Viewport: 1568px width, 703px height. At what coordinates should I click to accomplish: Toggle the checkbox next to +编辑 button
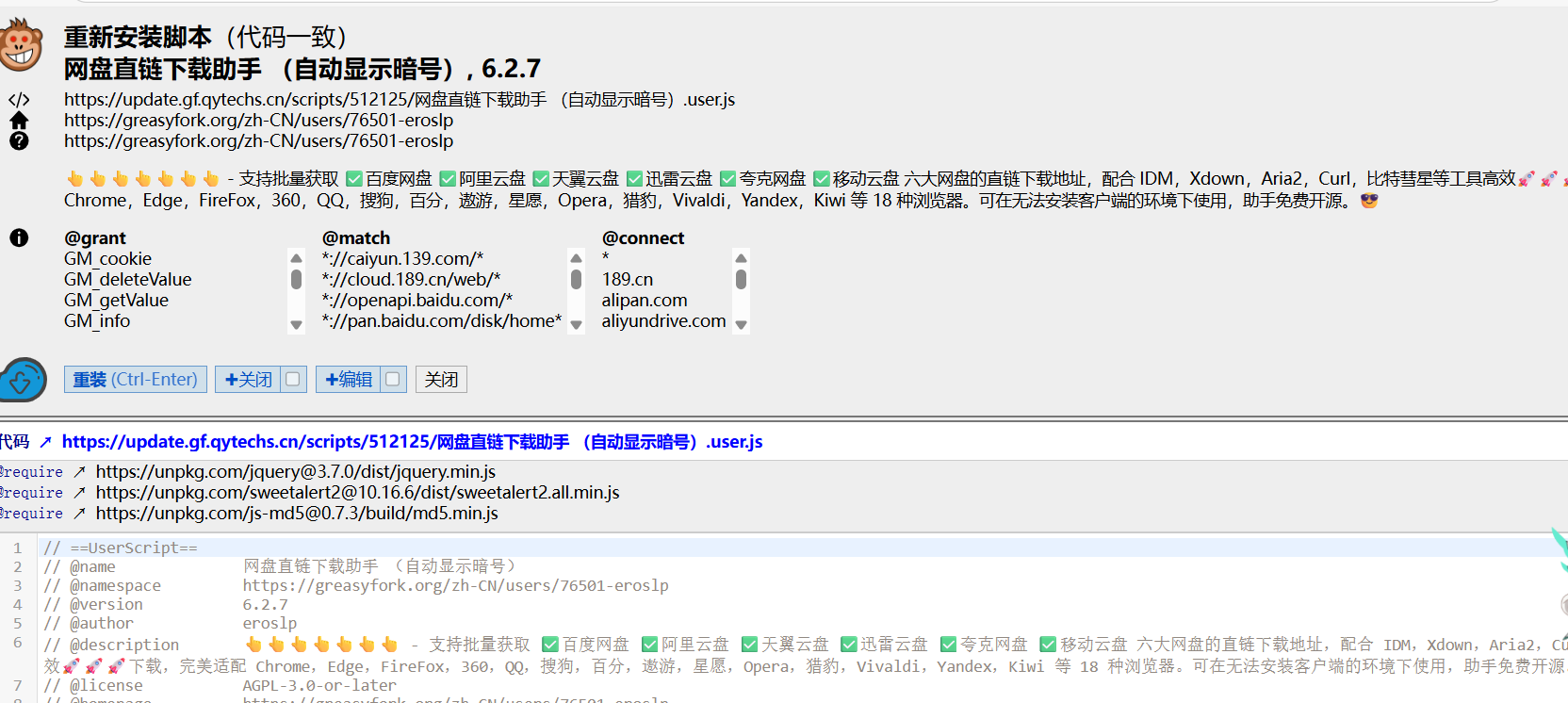[x=393, y=379]
